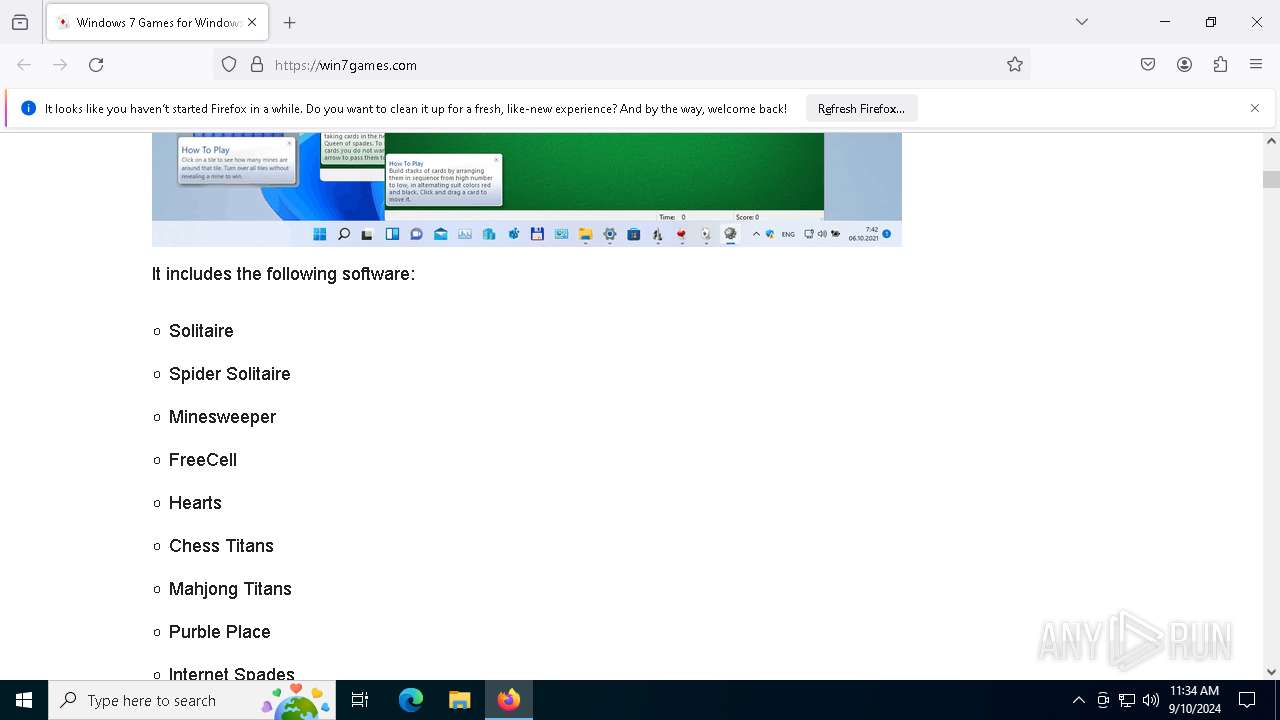Select the Purble Place list entry
This screenshot has height=720, width=1280.
click(220, 632)
